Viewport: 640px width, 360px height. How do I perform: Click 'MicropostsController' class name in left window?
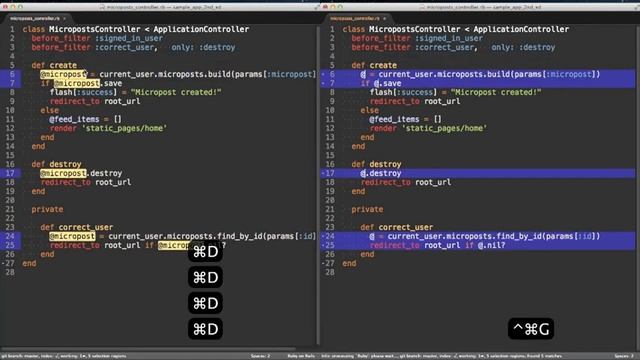coord(95,29)
